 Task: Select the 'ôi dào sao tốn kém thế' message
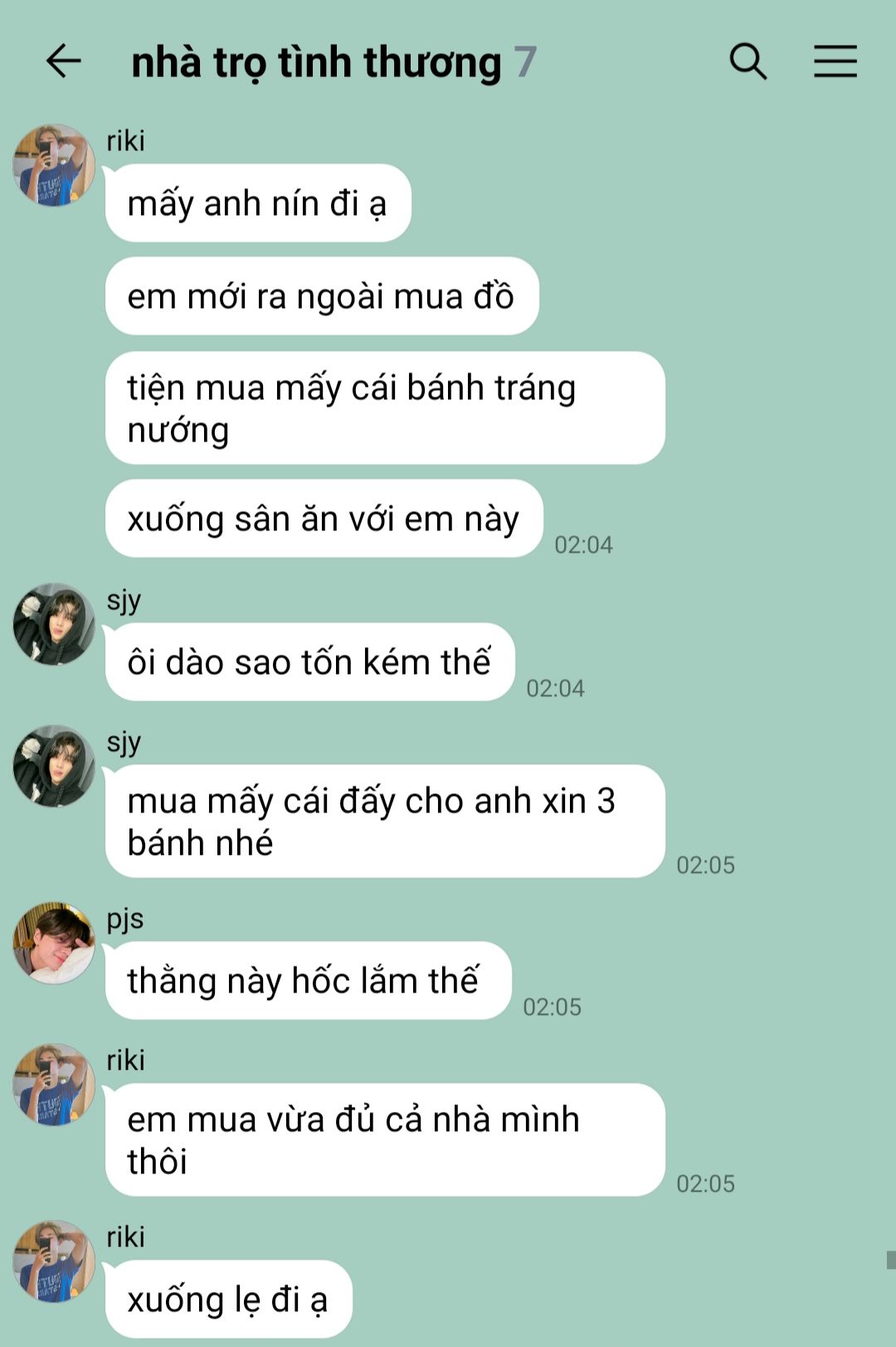pyautogui.click(x=310, y=662)
